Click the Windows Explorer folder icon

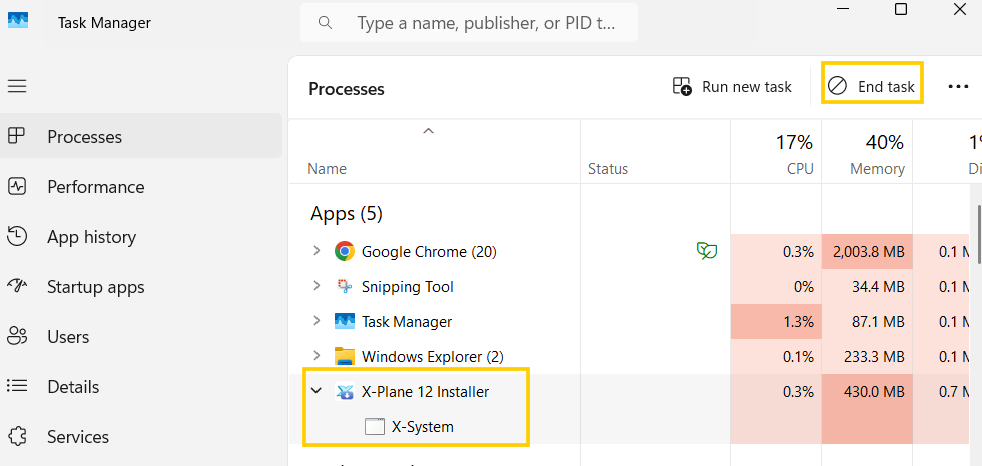coord(345,356)
